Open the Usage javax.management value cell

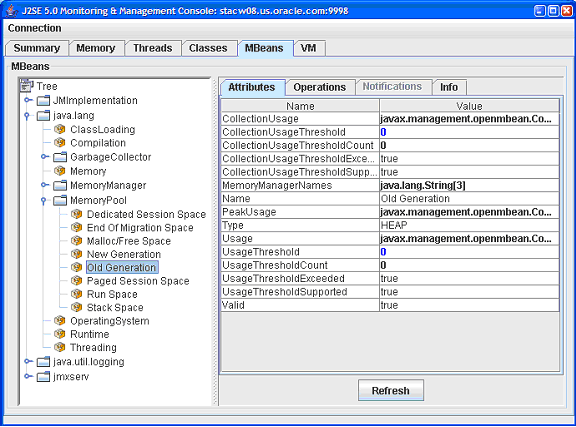[469, 238]
